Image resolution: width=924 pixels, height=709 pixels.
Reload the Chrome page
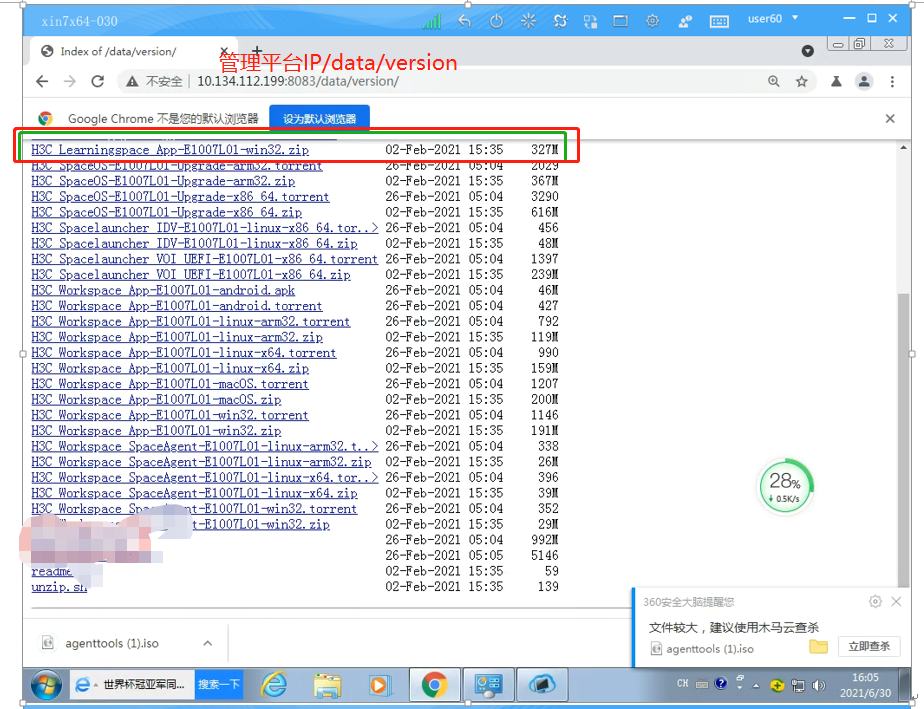click(x=98, y=81)
